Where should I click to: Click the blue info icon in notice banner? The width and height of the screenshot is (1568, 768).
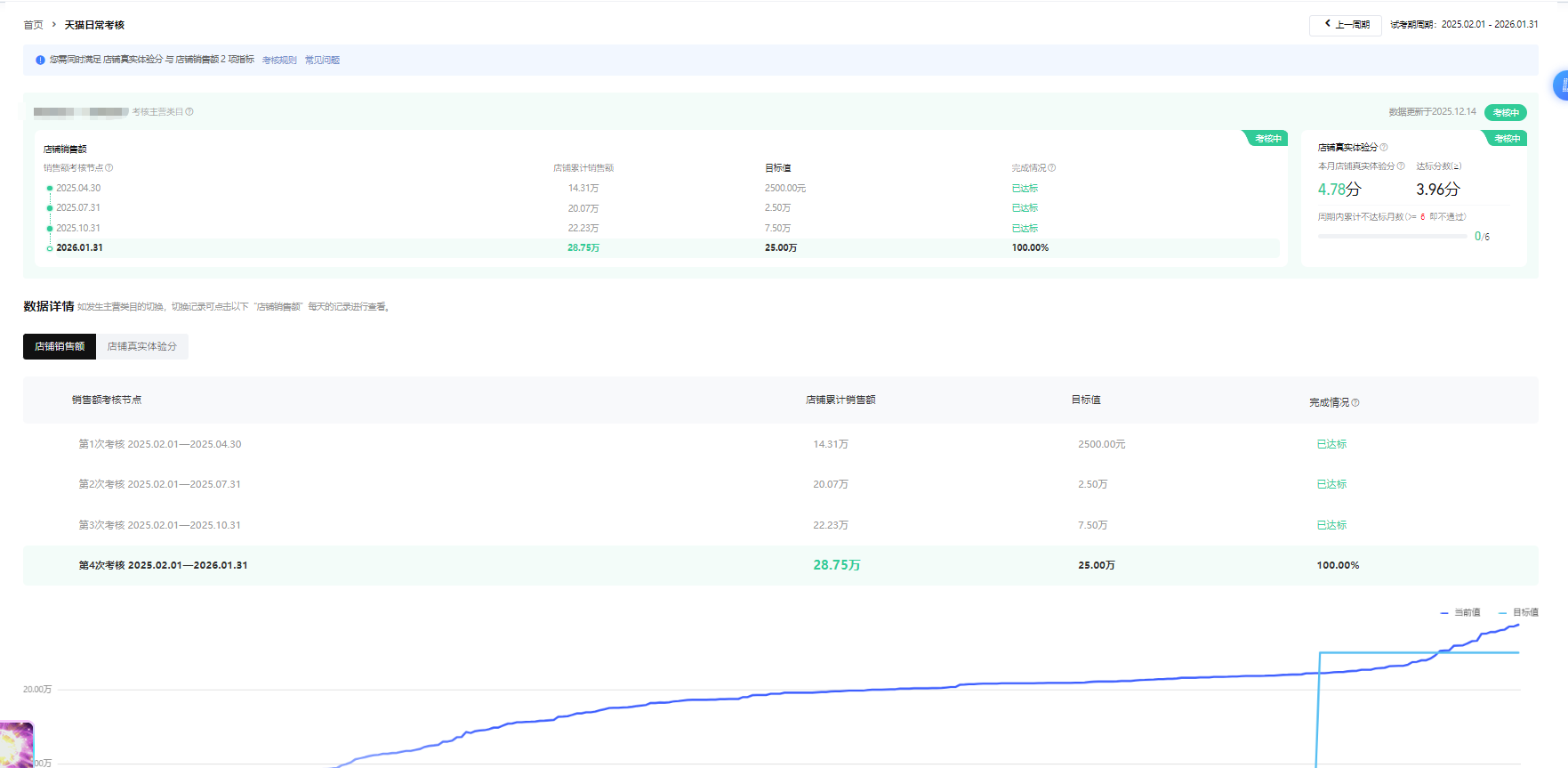pyautogui.click(x=40, y=61)
